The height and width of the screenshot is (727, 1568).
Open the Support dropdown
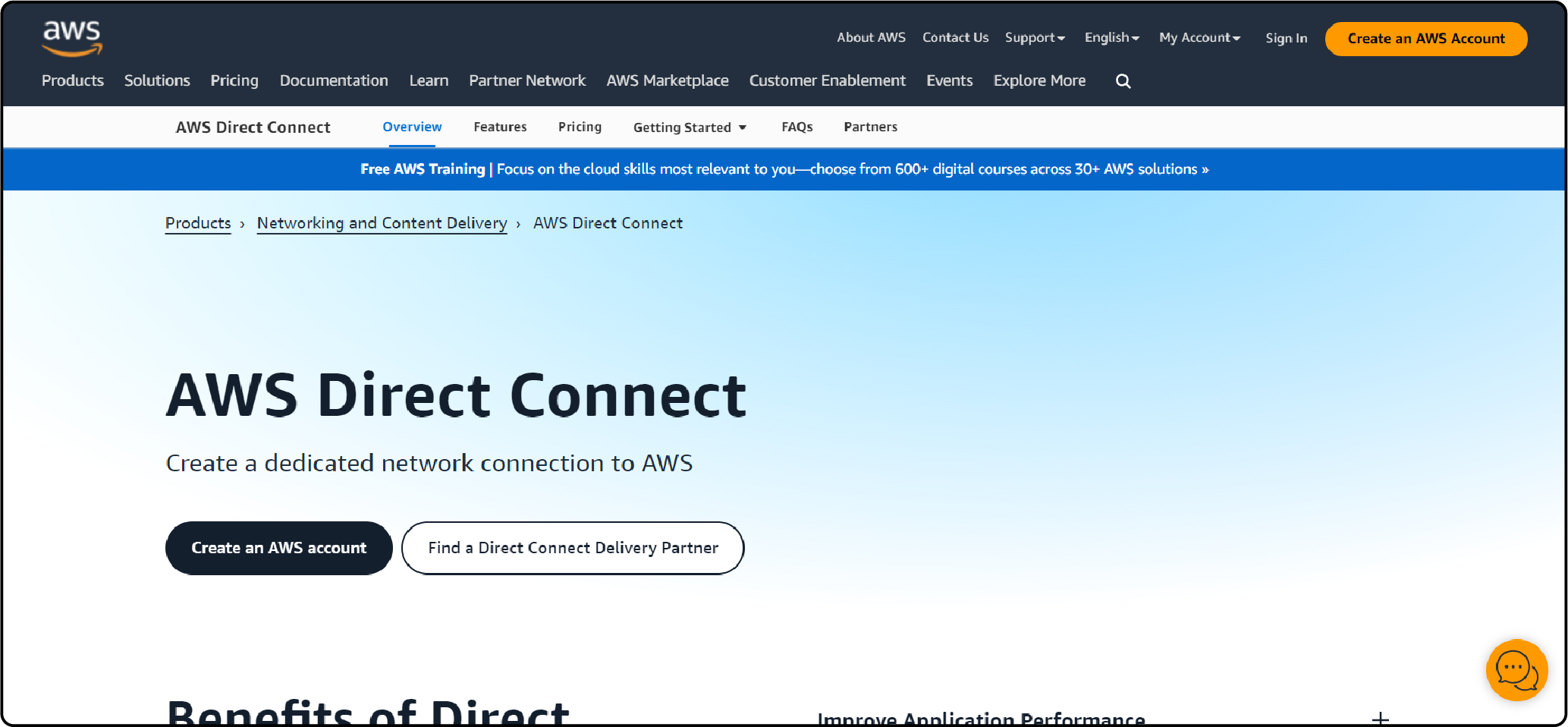pos(1035,38)
